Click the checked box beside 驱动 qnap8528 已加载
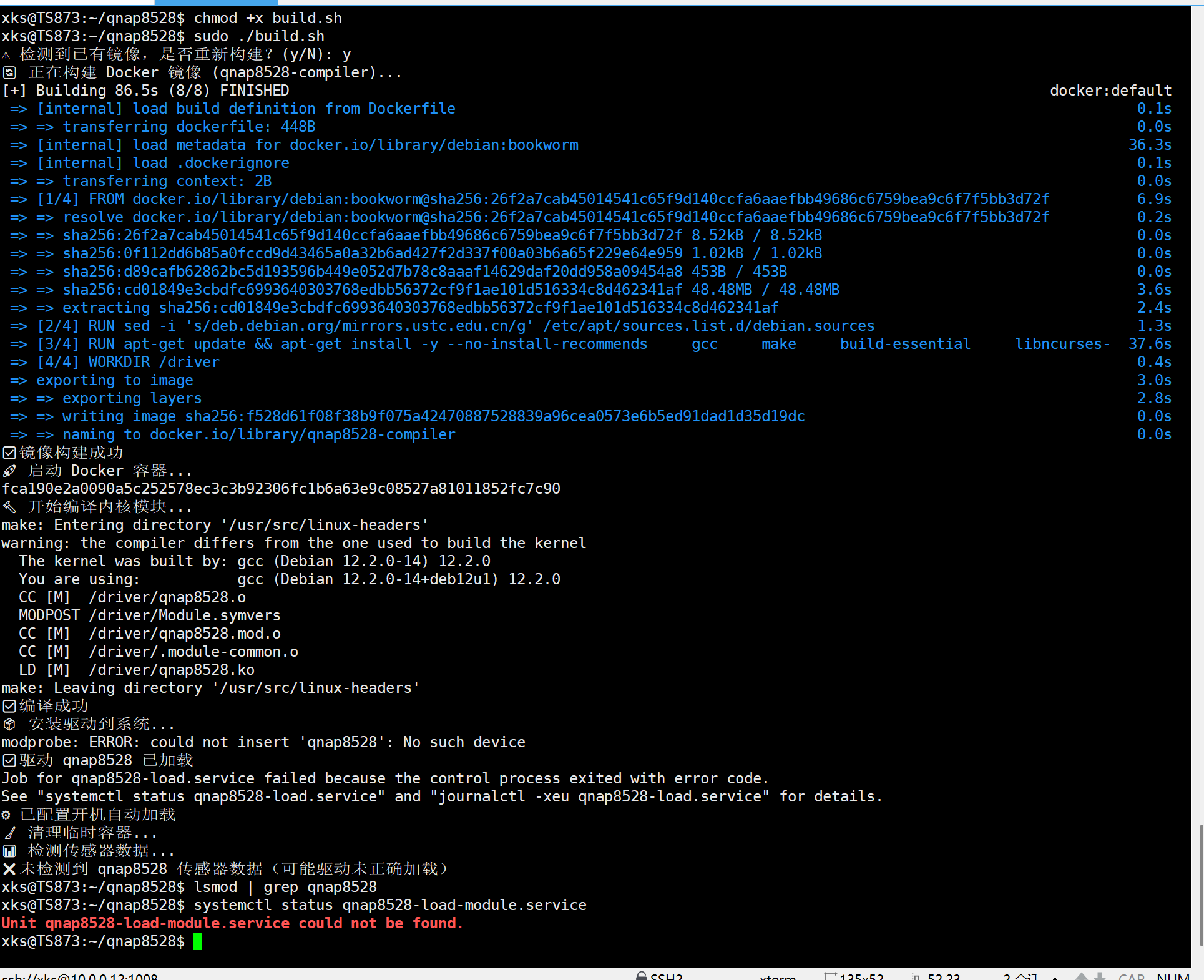 coord(9,760)
